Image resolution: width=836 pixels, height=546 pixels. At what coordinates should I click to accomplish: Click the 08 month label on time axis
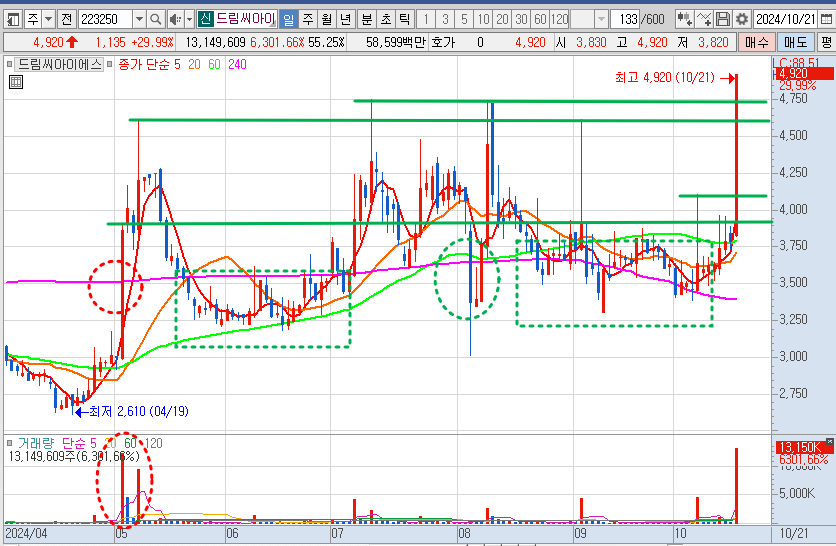point(464,533)
